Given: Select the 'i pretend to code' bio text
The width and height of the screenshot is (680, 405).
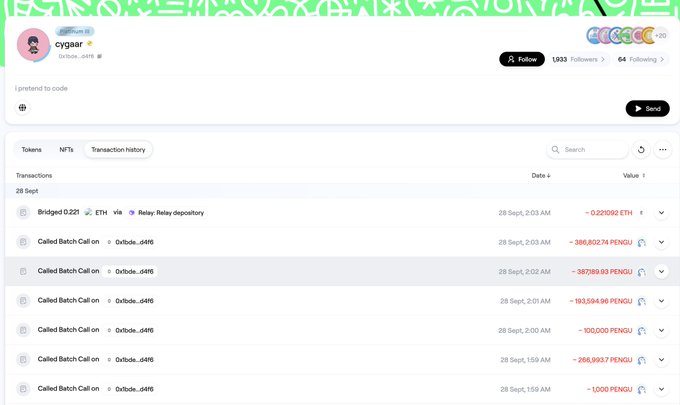Looking at the screenshot, I should (41, 88).
